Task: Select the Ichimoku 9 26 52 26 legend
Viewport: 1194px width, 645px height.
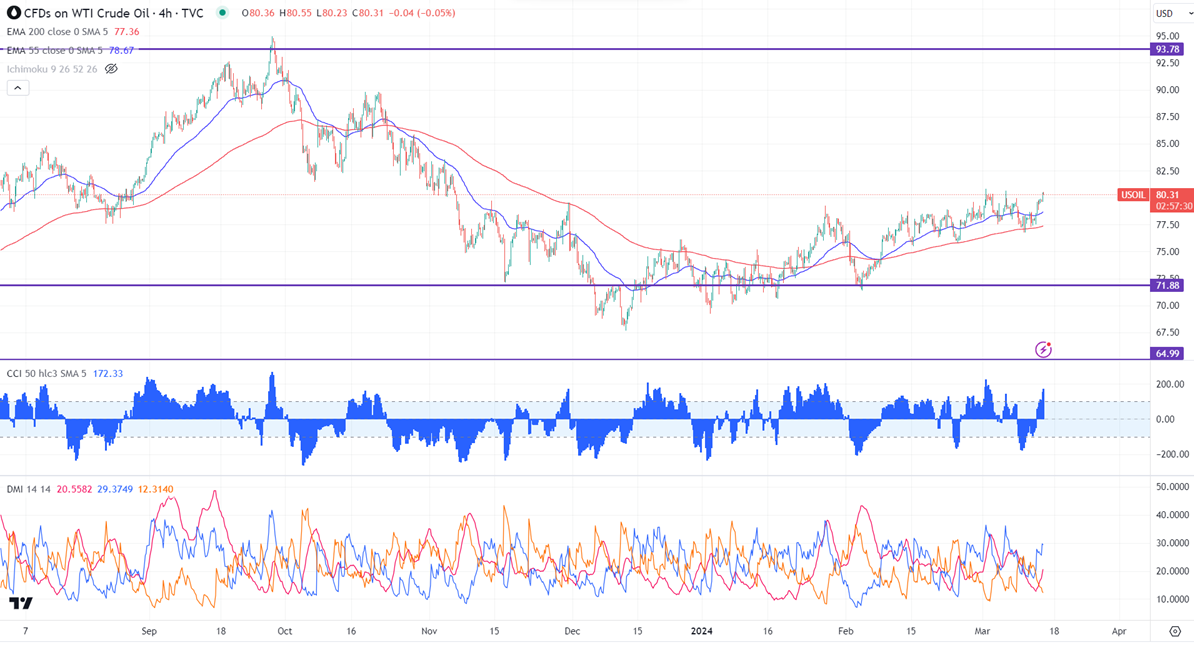Action: (x=52, y=69)
